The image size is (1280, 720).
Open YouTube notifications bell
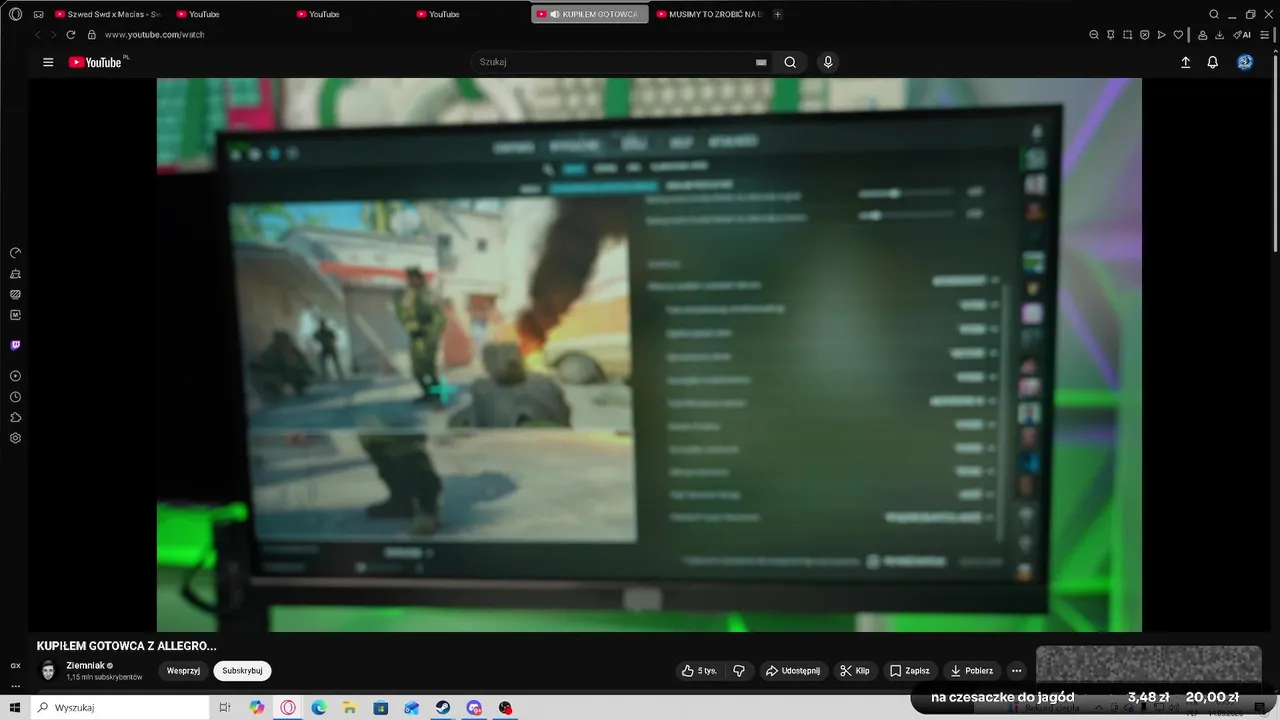tap(1212, 62)
